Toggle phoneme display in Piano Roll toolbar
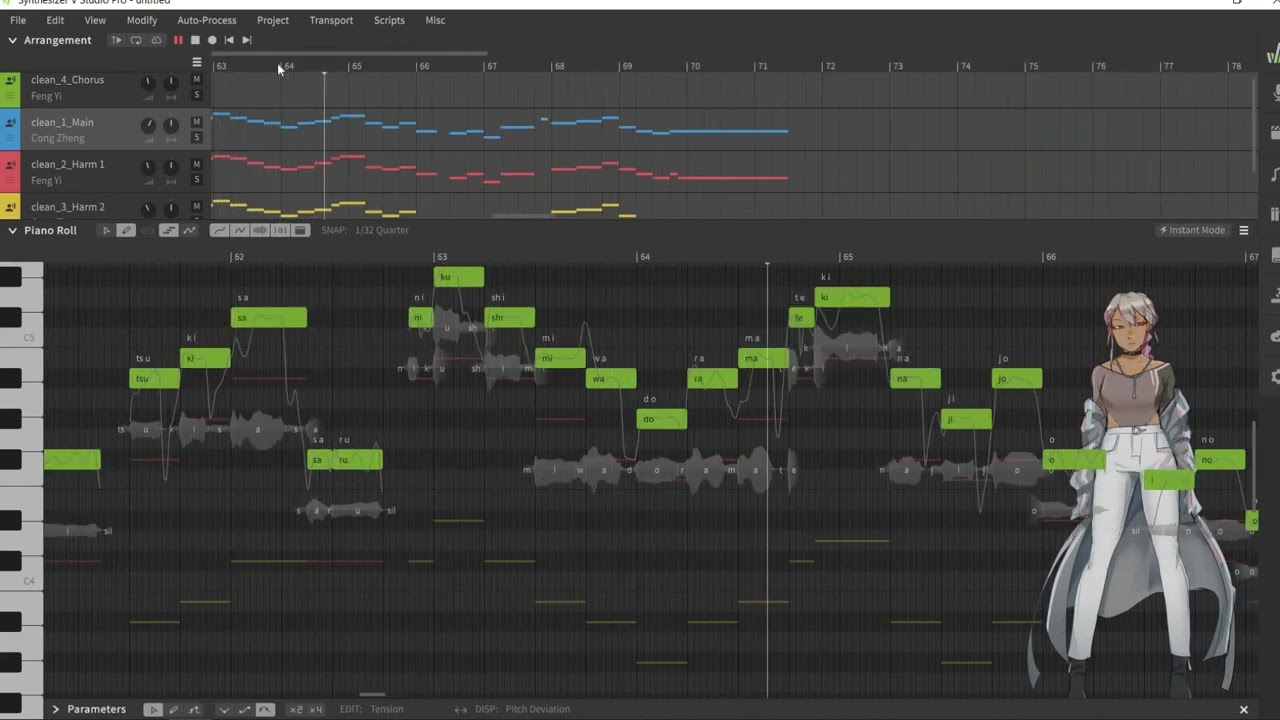The image size is (1280, 720). click(x=280, y=230)
